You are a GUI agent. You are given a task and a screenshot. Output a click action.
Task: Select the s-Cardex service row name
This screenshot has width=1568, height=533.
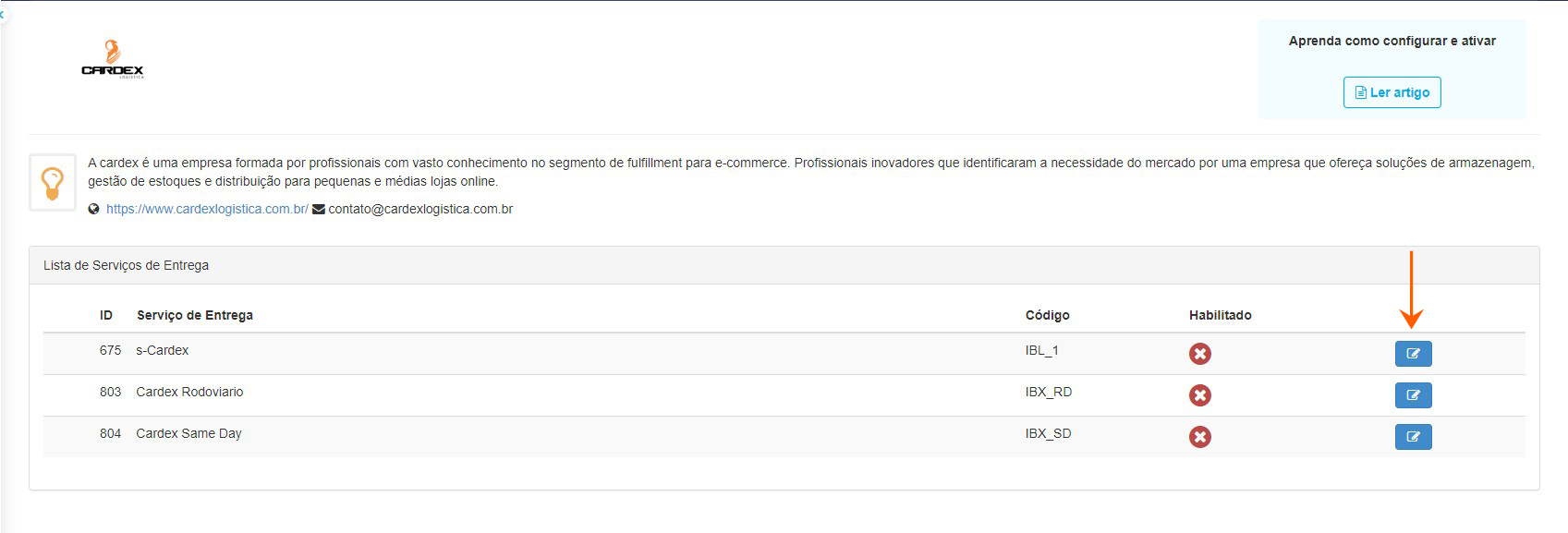coord(162,351)
